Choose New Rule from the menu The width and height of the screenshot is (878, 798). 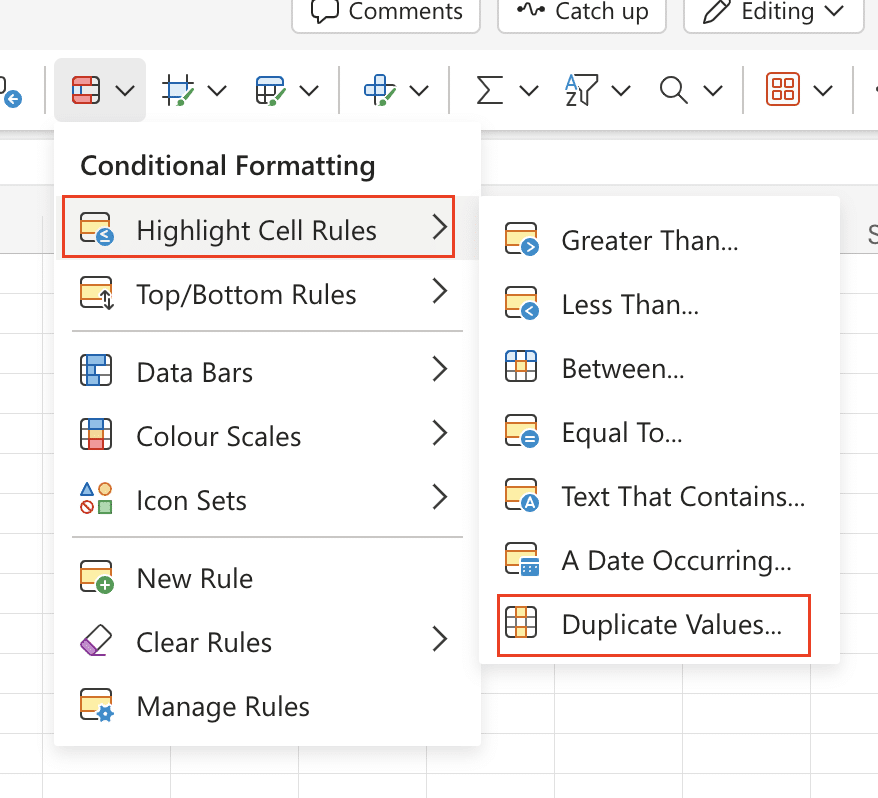pyautogui.click(x=267, y=577)
